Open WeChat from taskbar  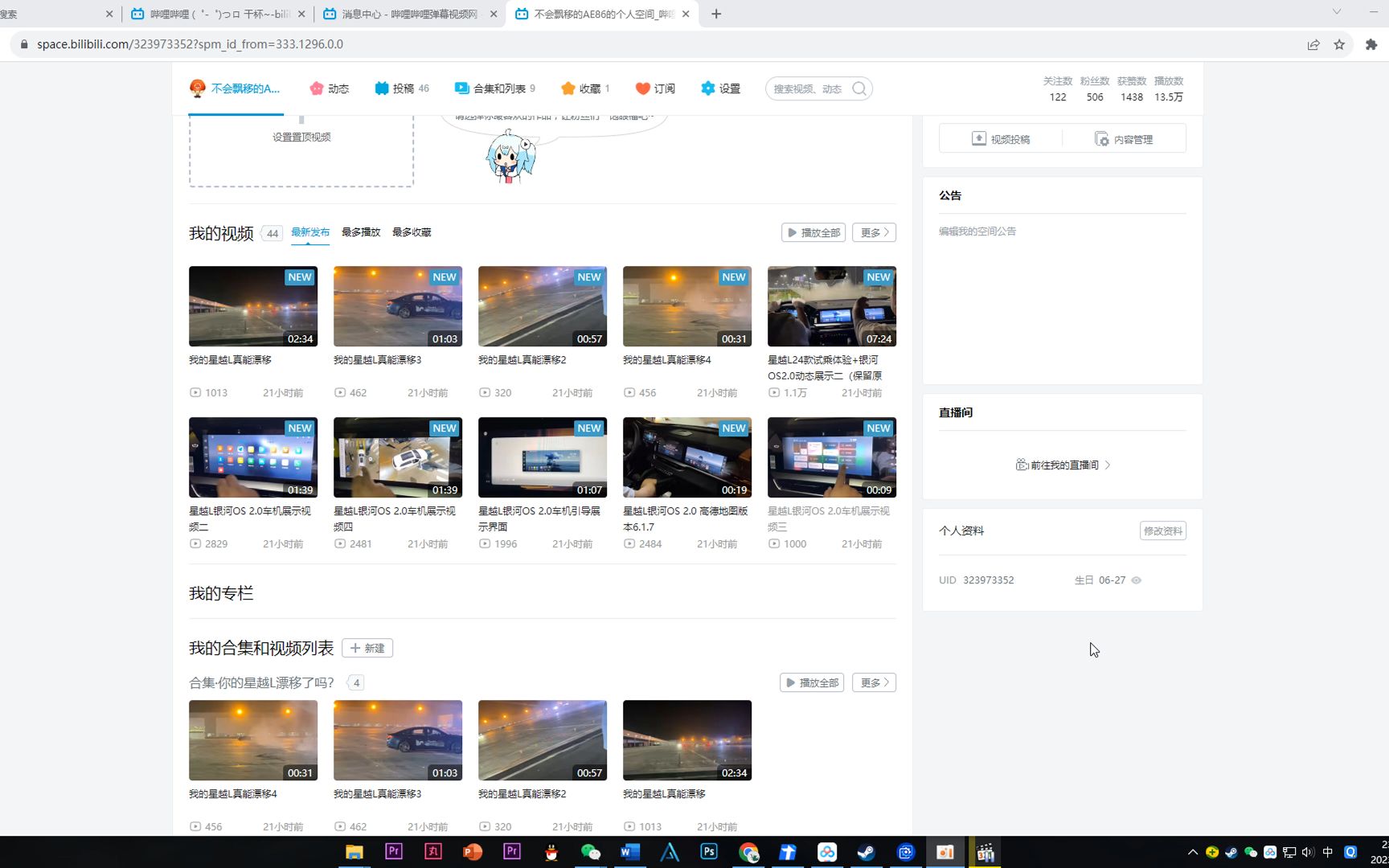[x=591, y=852]
